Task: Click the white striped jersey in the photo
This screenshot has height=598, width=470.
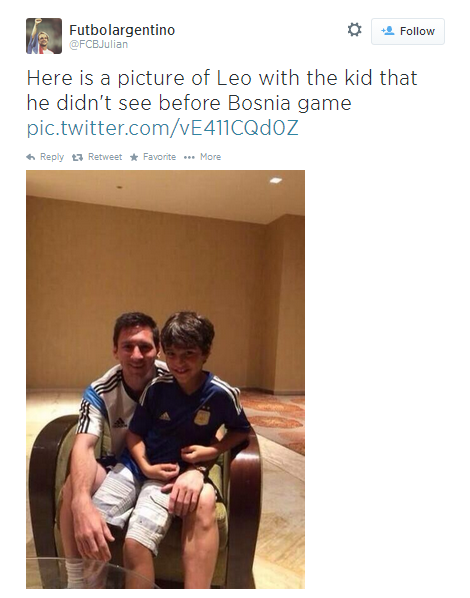Action: tap(111, 408)
